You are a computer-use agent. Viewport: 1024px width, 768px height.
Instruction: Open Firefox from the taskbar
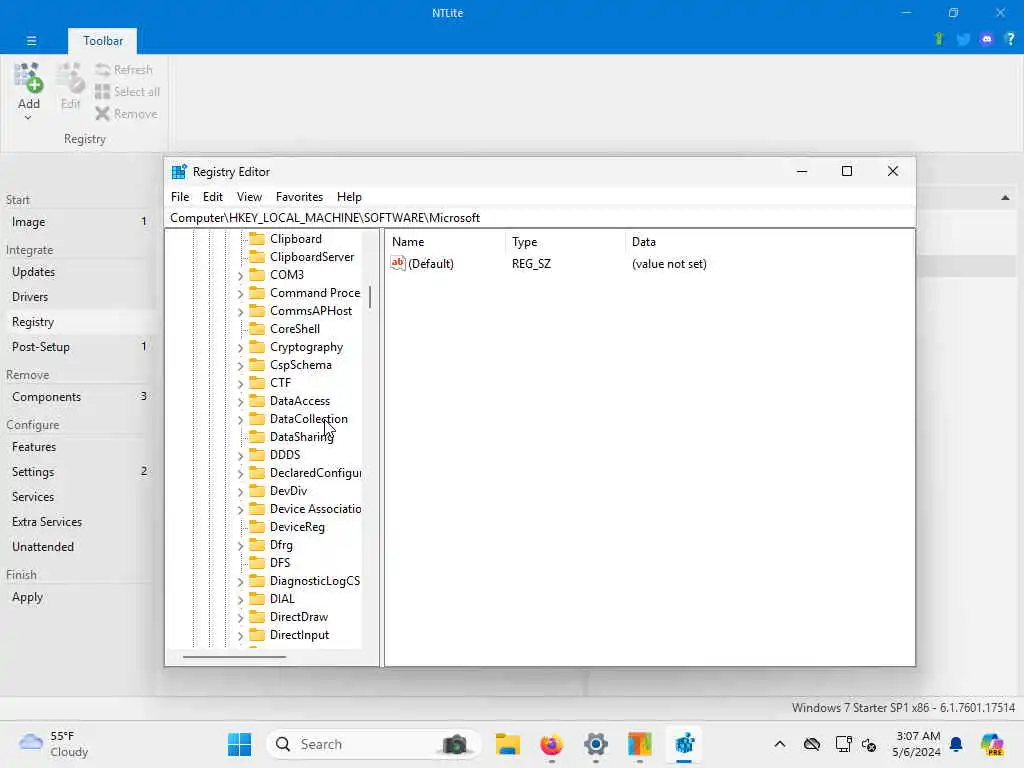[552, 744]
